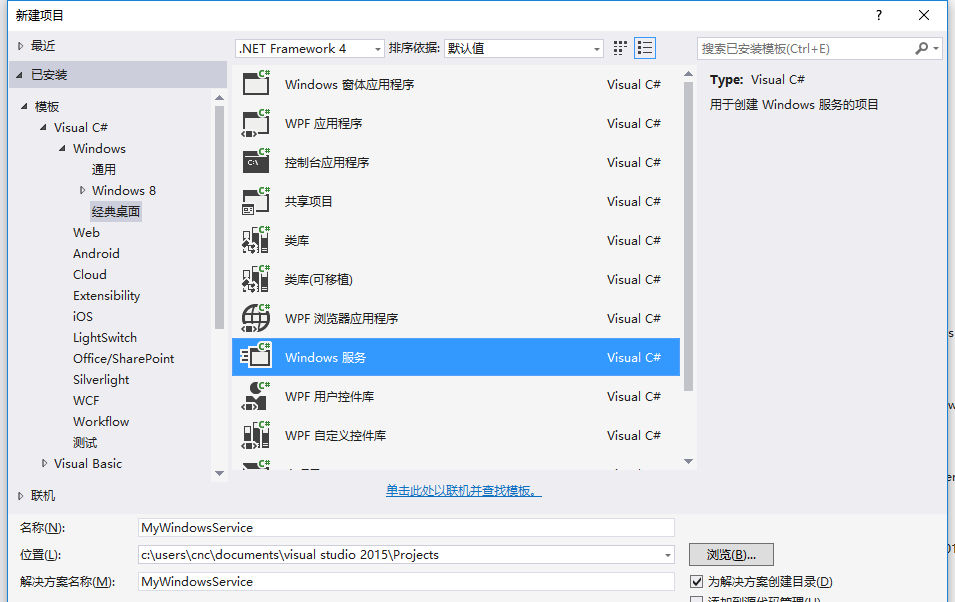Collapse the Visual C# tree node
The width and height of the screenshot is (955, 602).
[43, 127]
